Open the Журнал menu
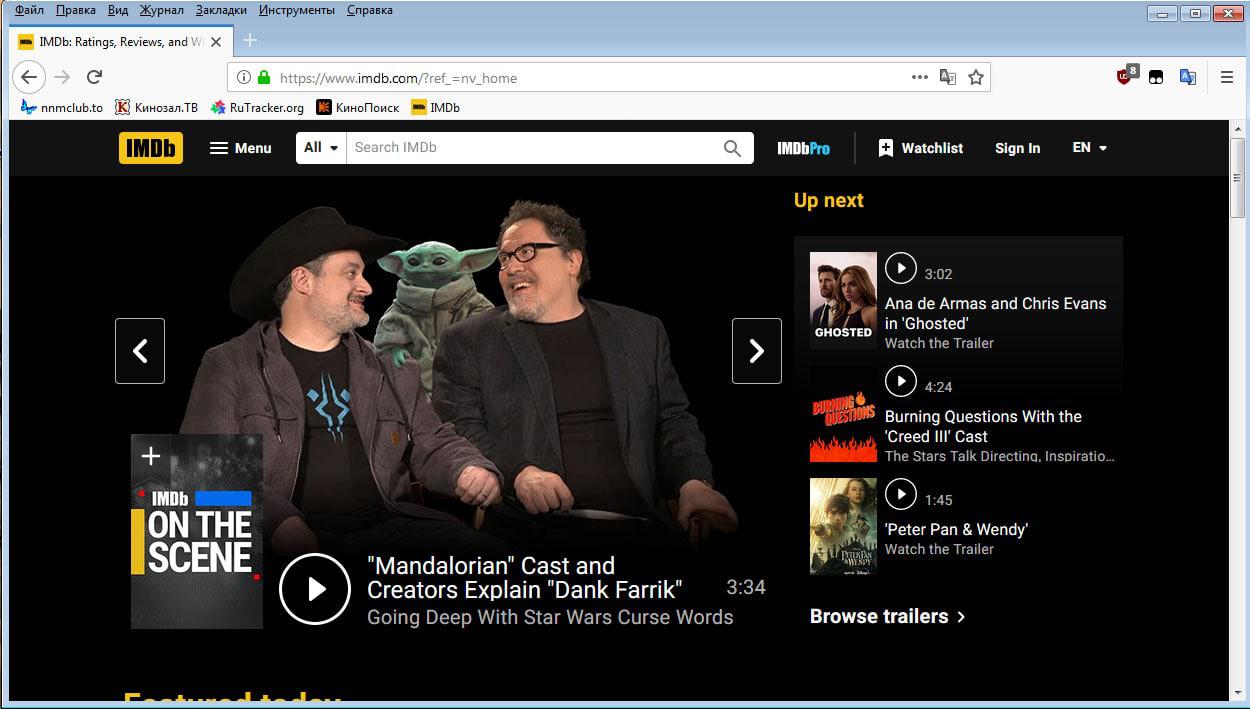Viewport: 1250px width, 709px height. click(161, 10)
